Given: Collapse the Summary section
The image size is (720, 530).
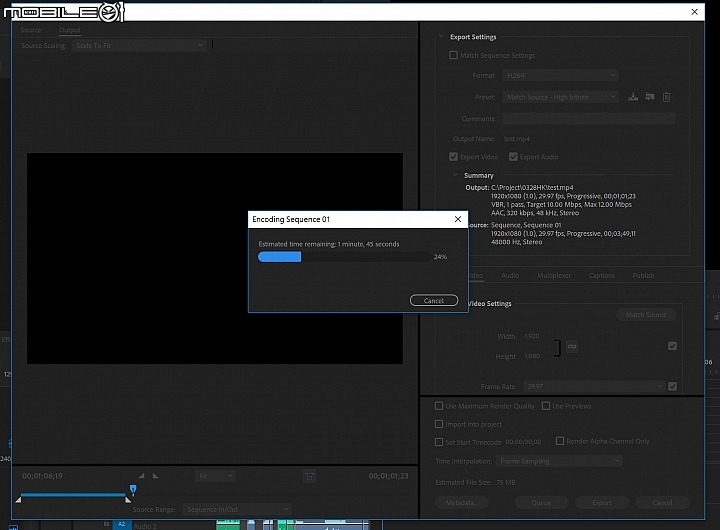Looking at the screenshot, I should coord(456,175).
